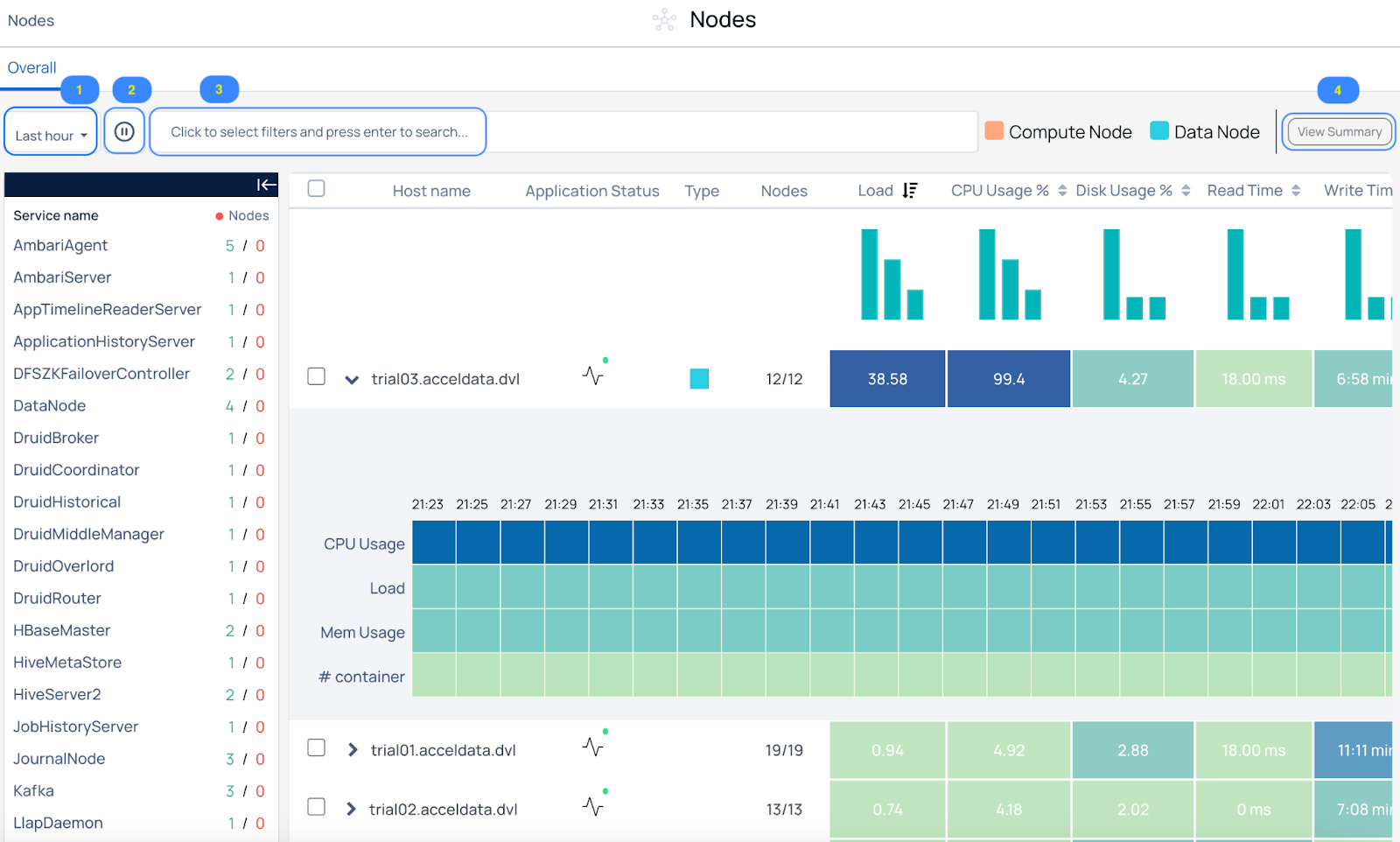
Task: Pause auto-refresh with the pause icon
Action: pyautogui.click(x=124, y=132)
